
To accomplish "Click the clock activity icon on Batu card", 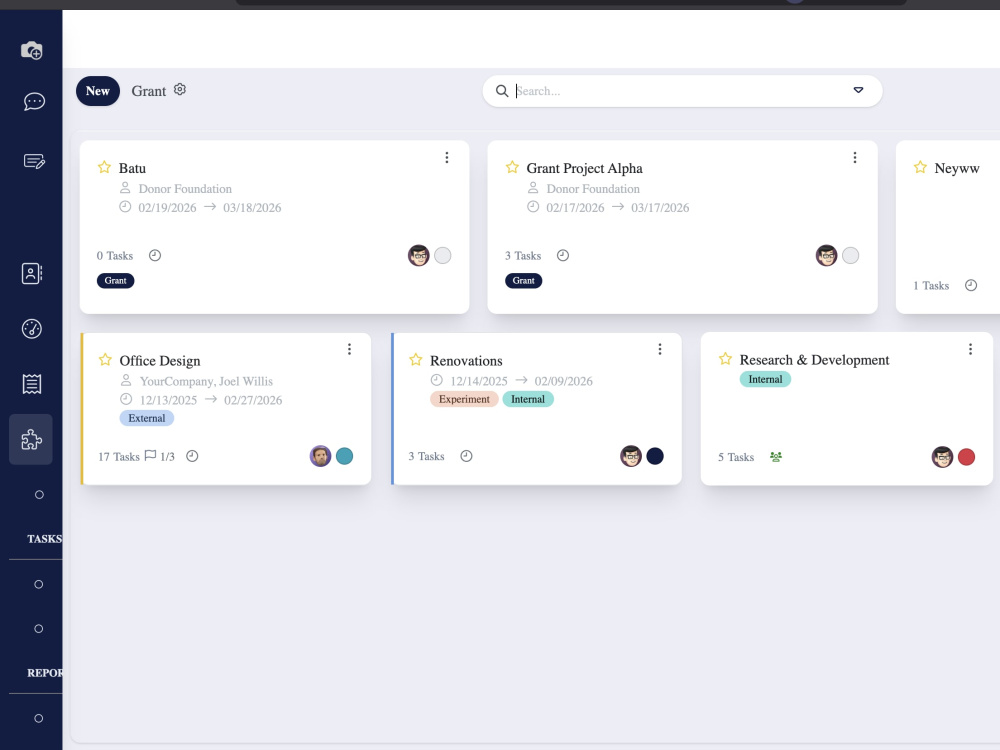I will point(155,255).
